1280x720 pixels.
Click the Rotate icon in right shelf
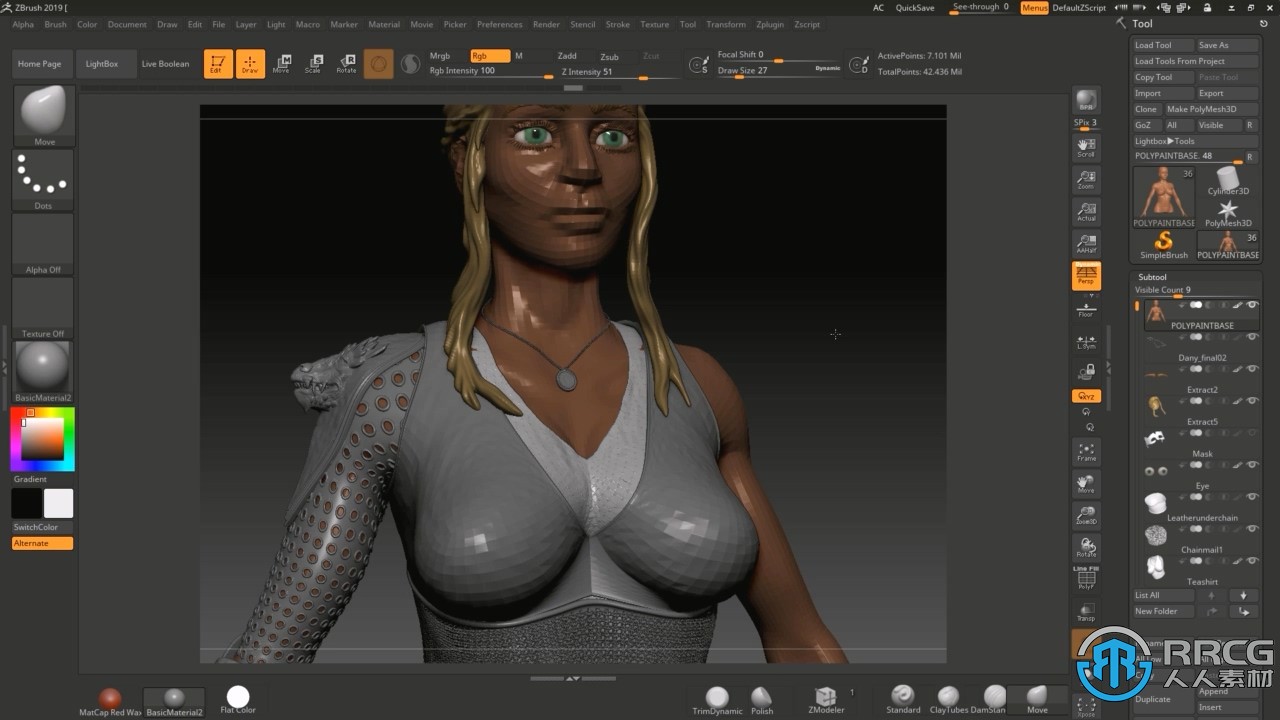(1086, 548)
